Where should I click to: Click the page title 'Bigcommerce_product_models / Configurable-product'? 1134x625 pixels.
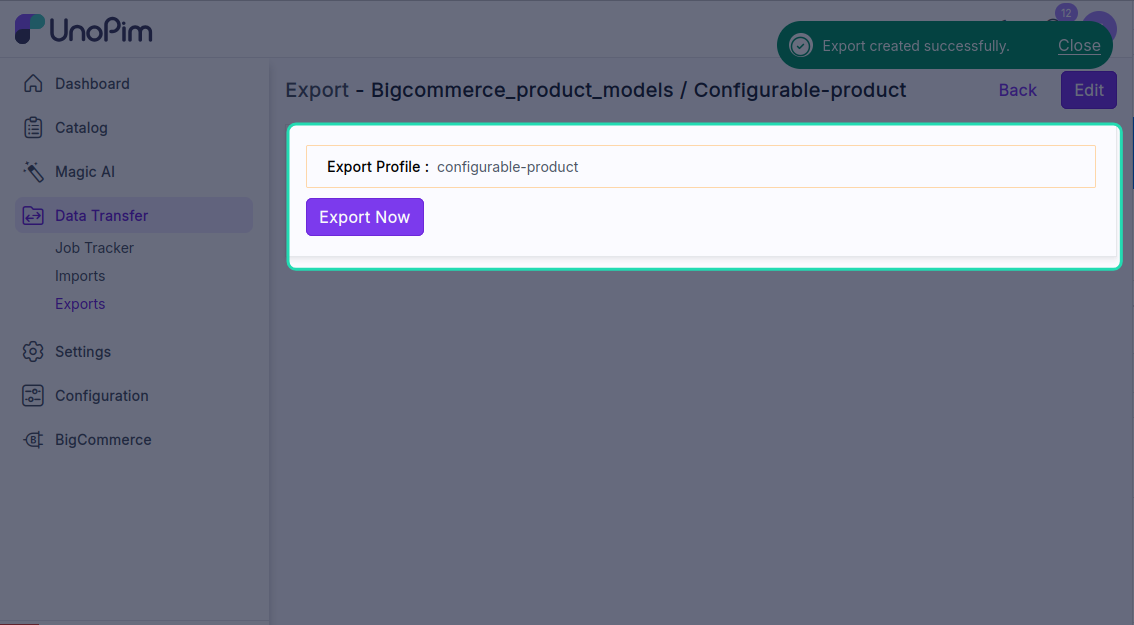(639, 90)
